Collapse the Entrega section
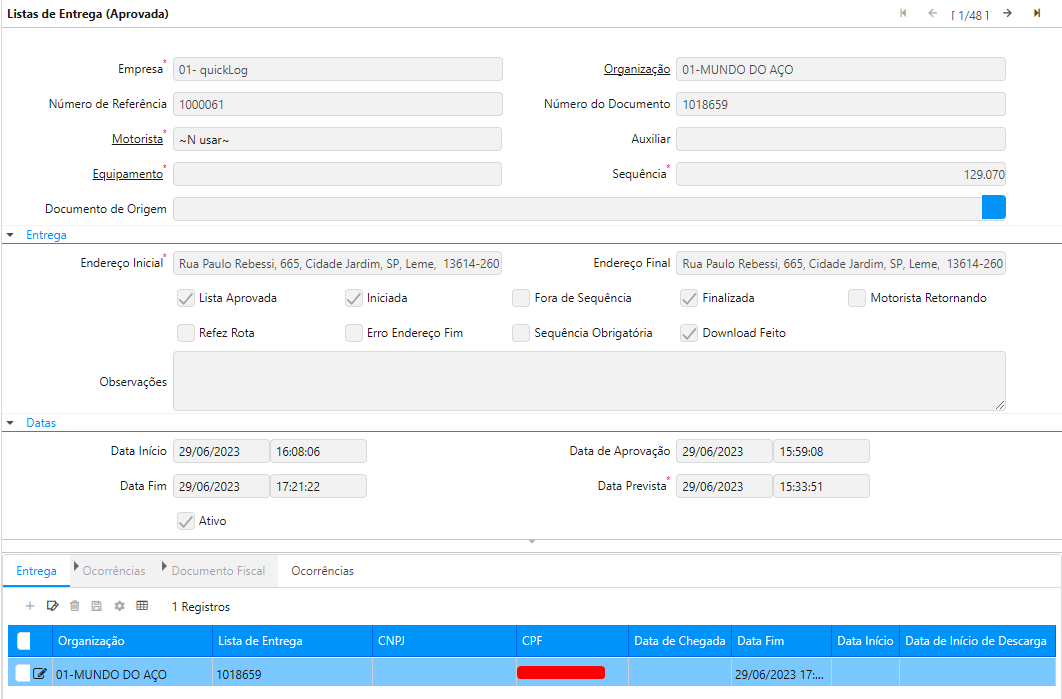 click(x=11, y=235)
